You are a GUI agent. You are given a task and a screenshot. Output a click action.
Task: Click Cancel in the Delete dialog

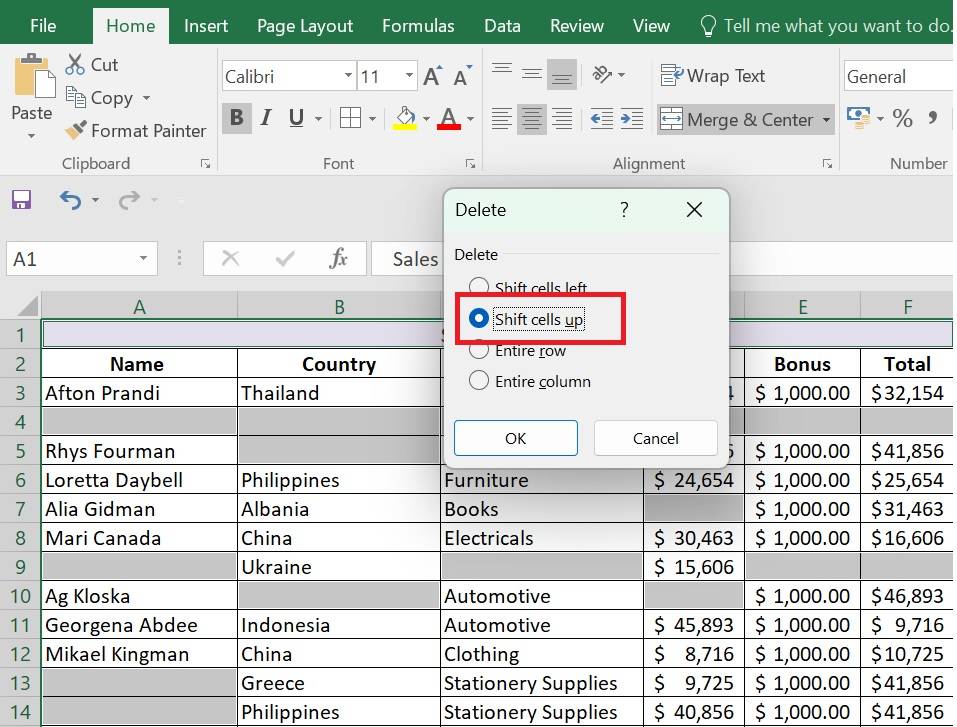[x=655, y=438]
